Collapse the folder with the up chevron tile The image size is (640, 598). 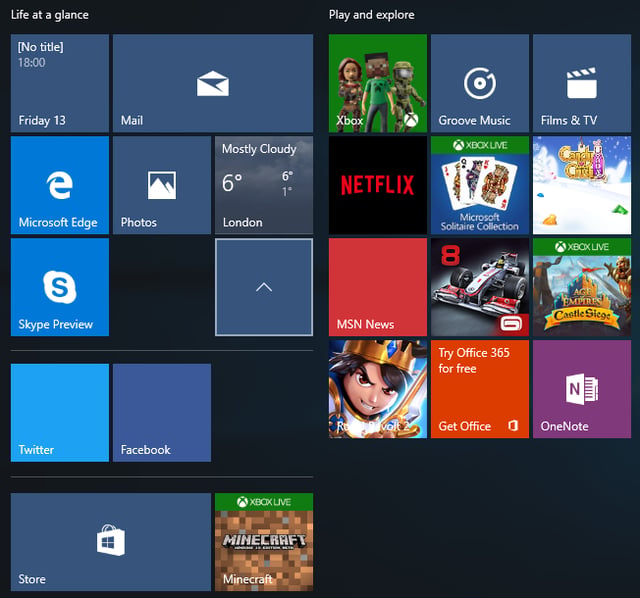pyautogui.click(x=264, y=287)
